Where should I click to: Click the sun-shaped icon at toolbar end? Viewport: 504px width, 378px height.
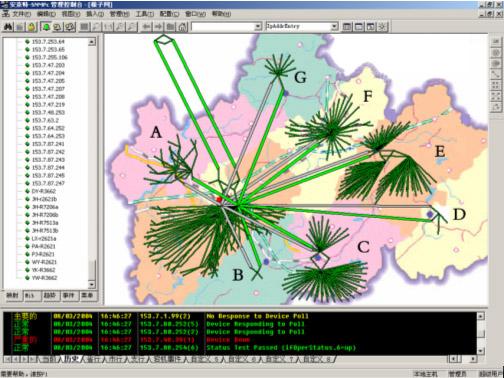tap(382, 26)
